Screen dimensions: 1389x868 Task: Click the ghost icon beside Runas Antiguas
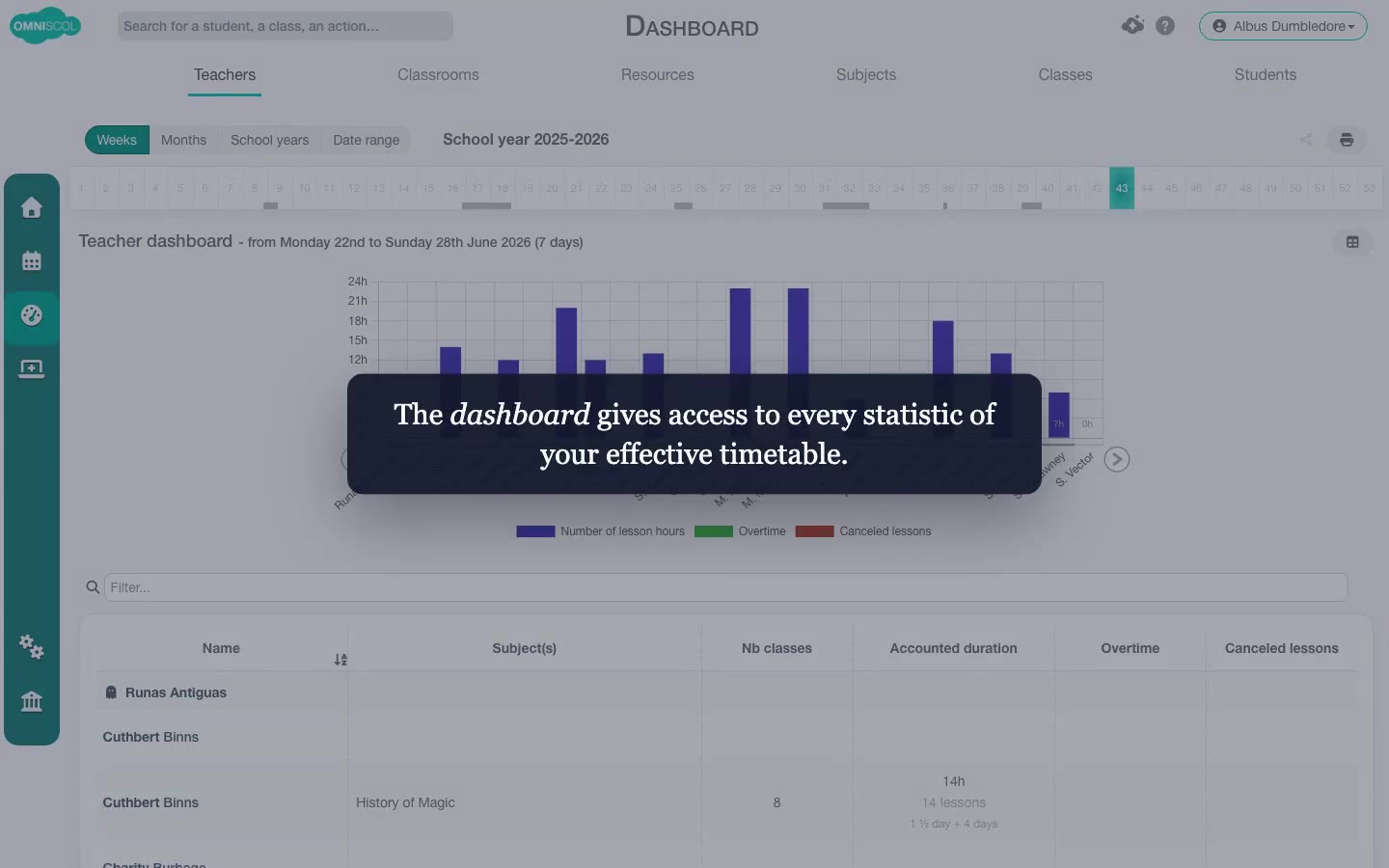[111, 692]
